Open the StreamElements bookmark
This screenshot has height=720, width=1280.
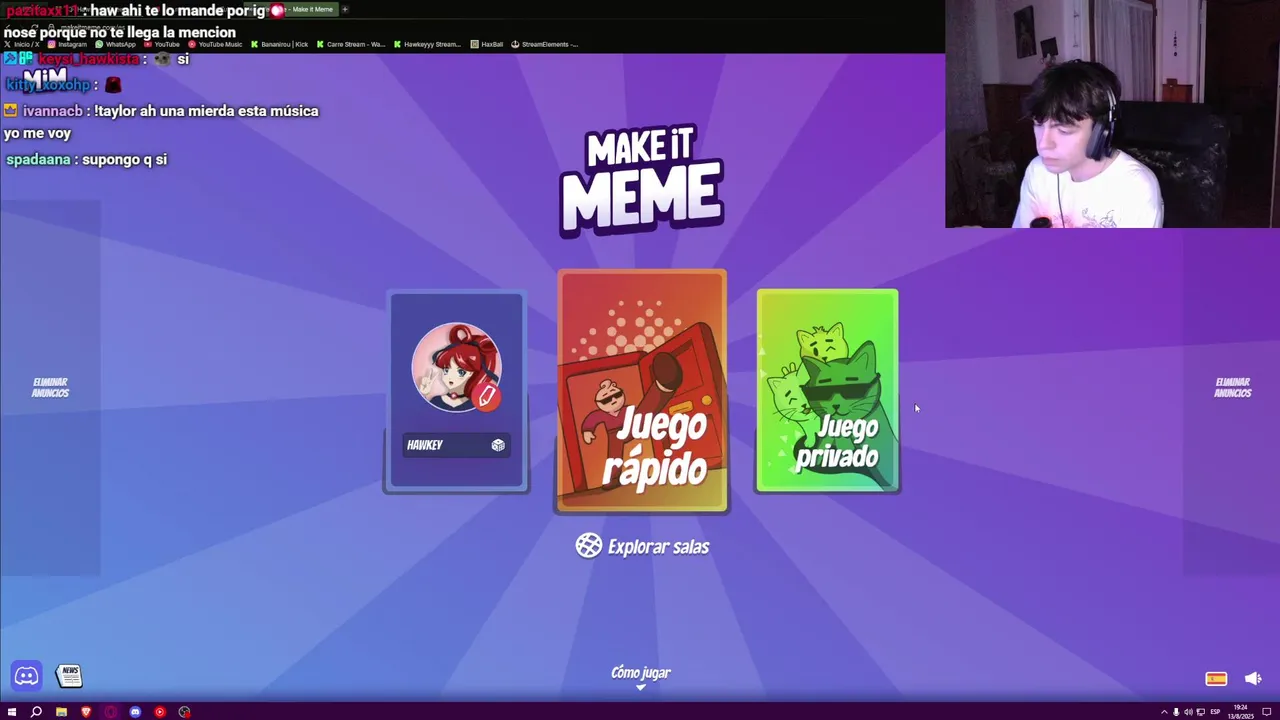(545, 44)
